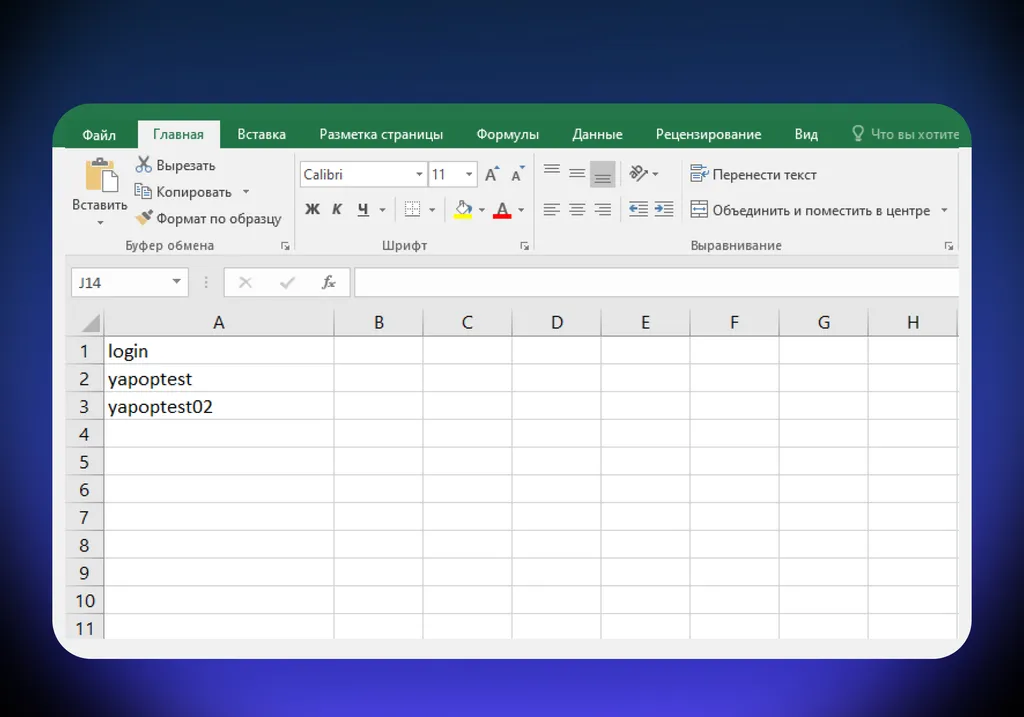Apply yellow fill color bucket
The width and height of the screenshot is (1024, 717).
(x=463, y=210)
